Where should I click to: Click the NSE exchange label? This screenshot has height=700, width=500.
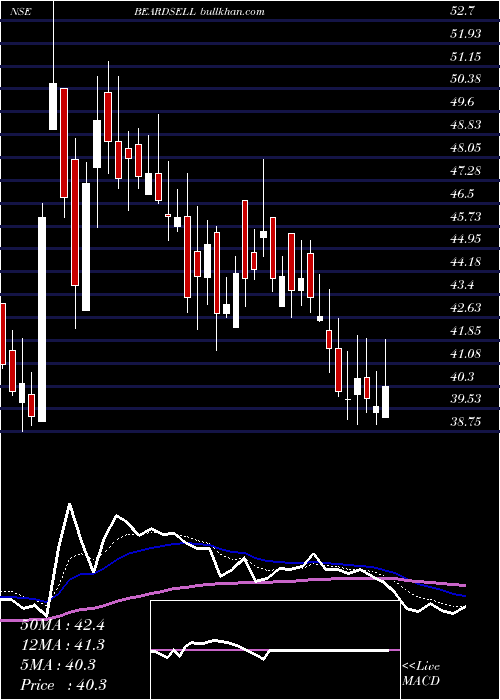pyautogui.click(x=21, y=12)
